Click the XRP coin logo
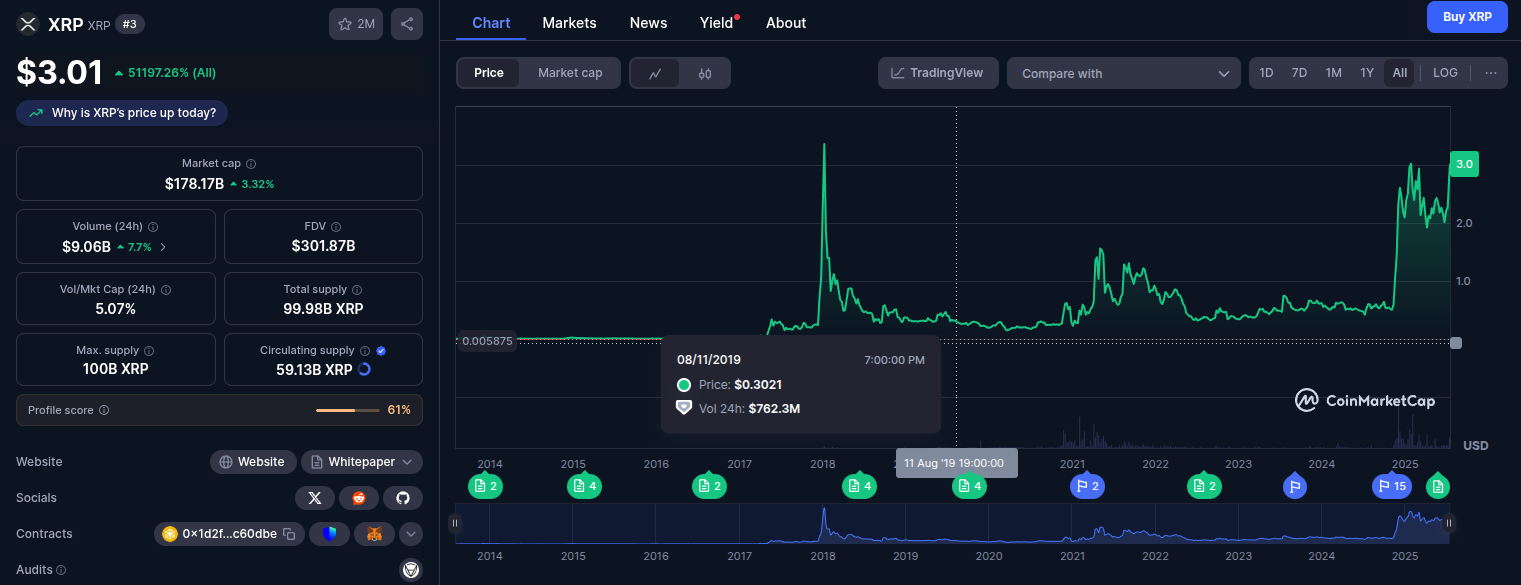Screen dimensions: 1521x585 tap(28, 24)
